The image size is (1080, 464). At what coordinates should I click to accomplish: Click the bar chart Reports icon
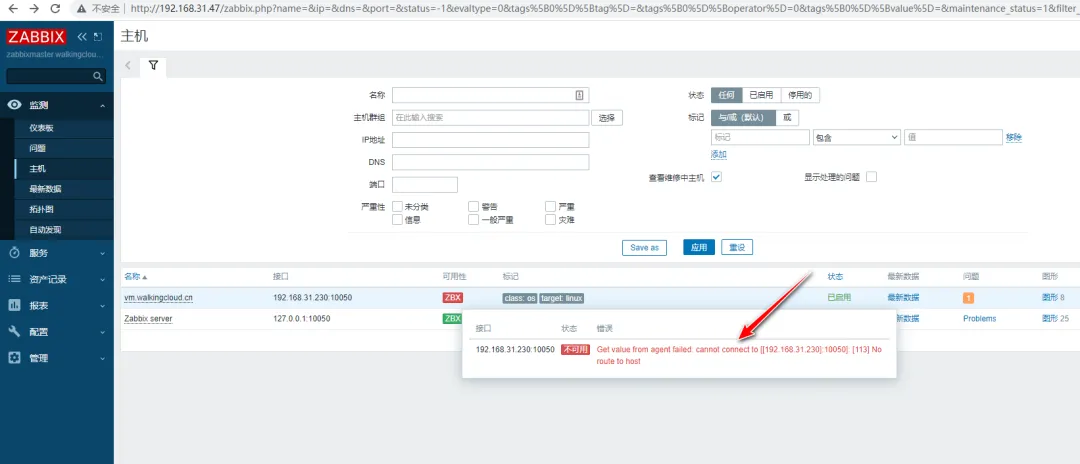(14, 305)
